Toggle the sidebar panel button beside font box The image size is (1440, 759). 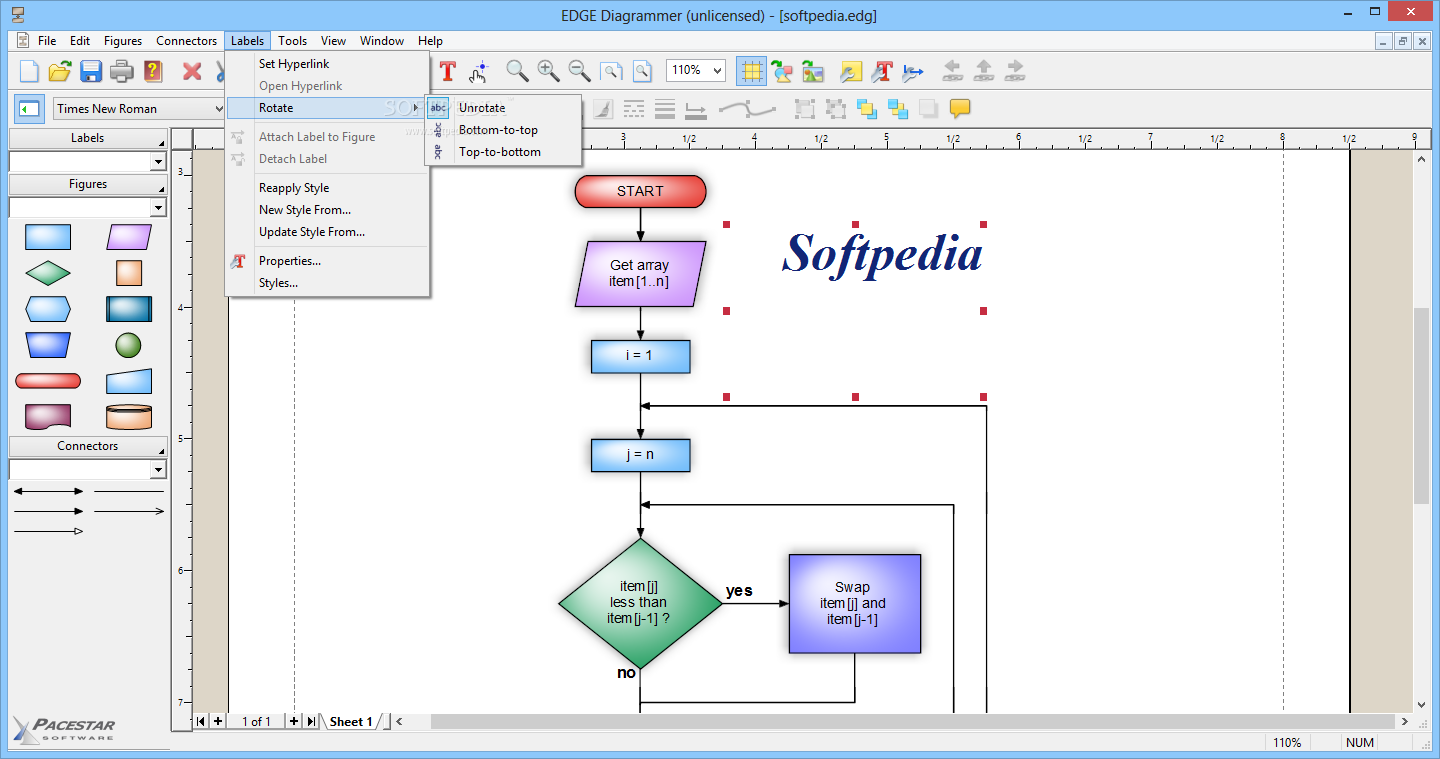(x=30, y=108)
